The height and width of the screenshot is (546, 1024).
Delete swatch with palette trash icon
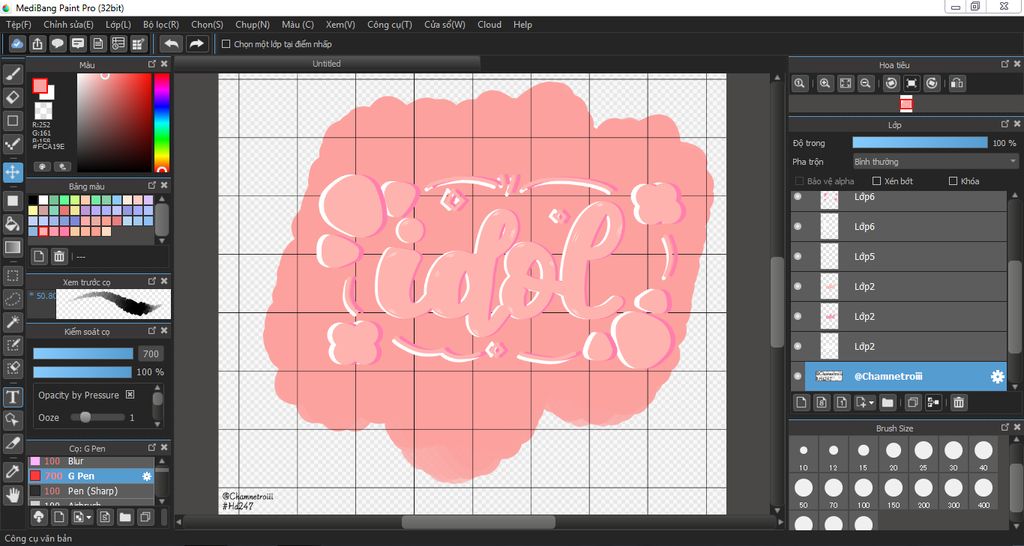(59, 256)
